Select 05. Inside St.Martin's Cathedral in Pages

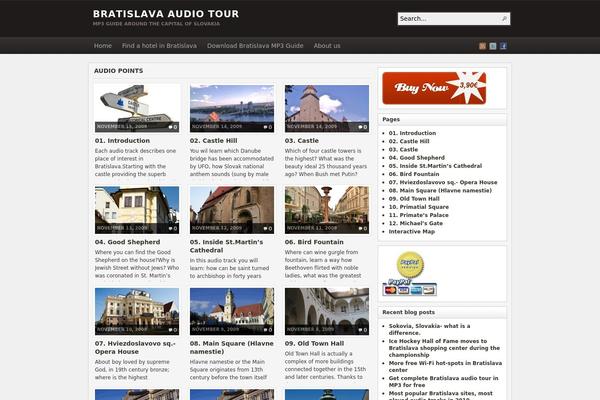click(x=435, y=166)
